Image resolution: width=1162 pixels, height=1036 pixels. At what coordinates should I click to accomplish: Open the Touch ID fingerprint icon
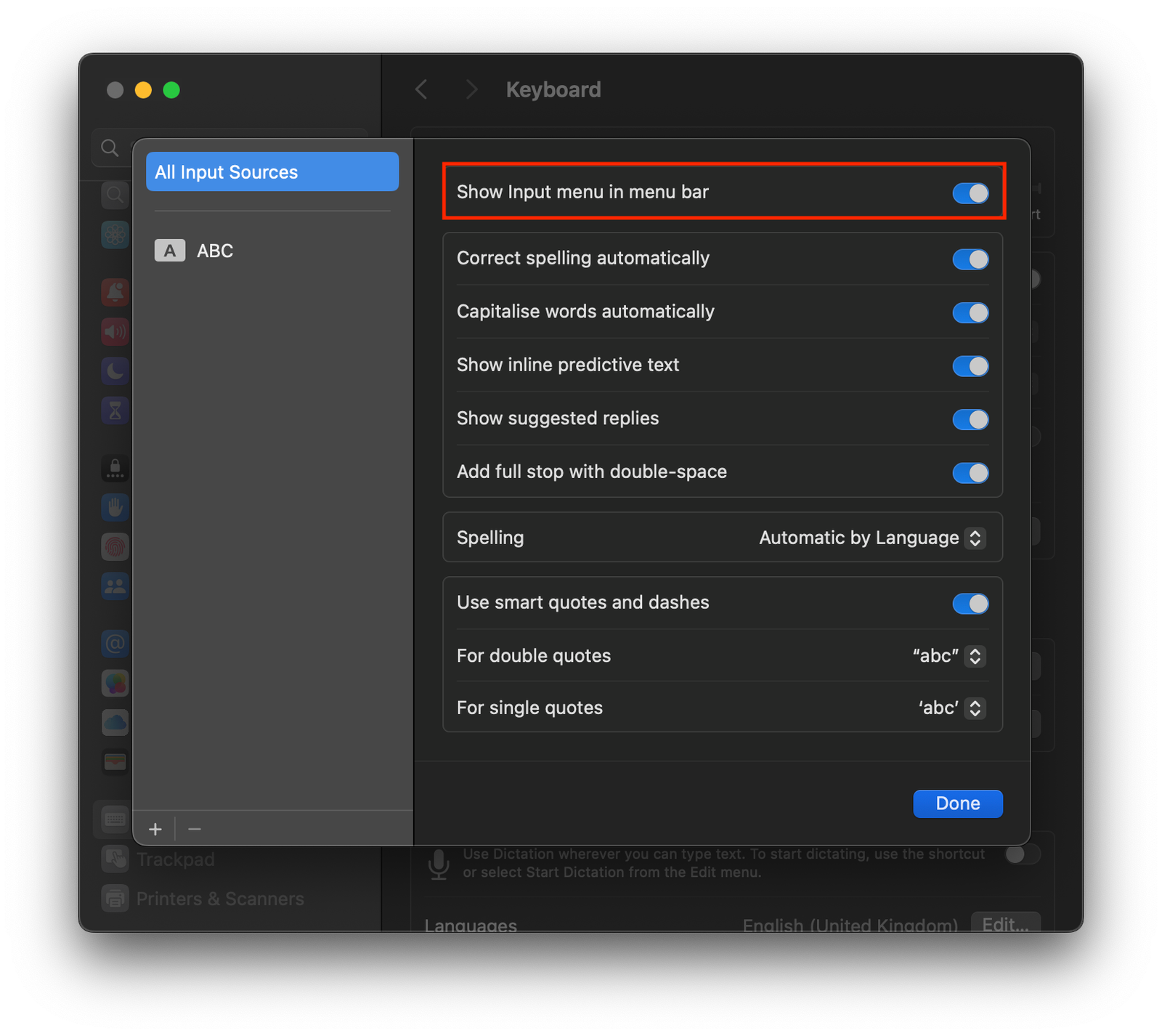pyautogui.click(x=115, y=547)
